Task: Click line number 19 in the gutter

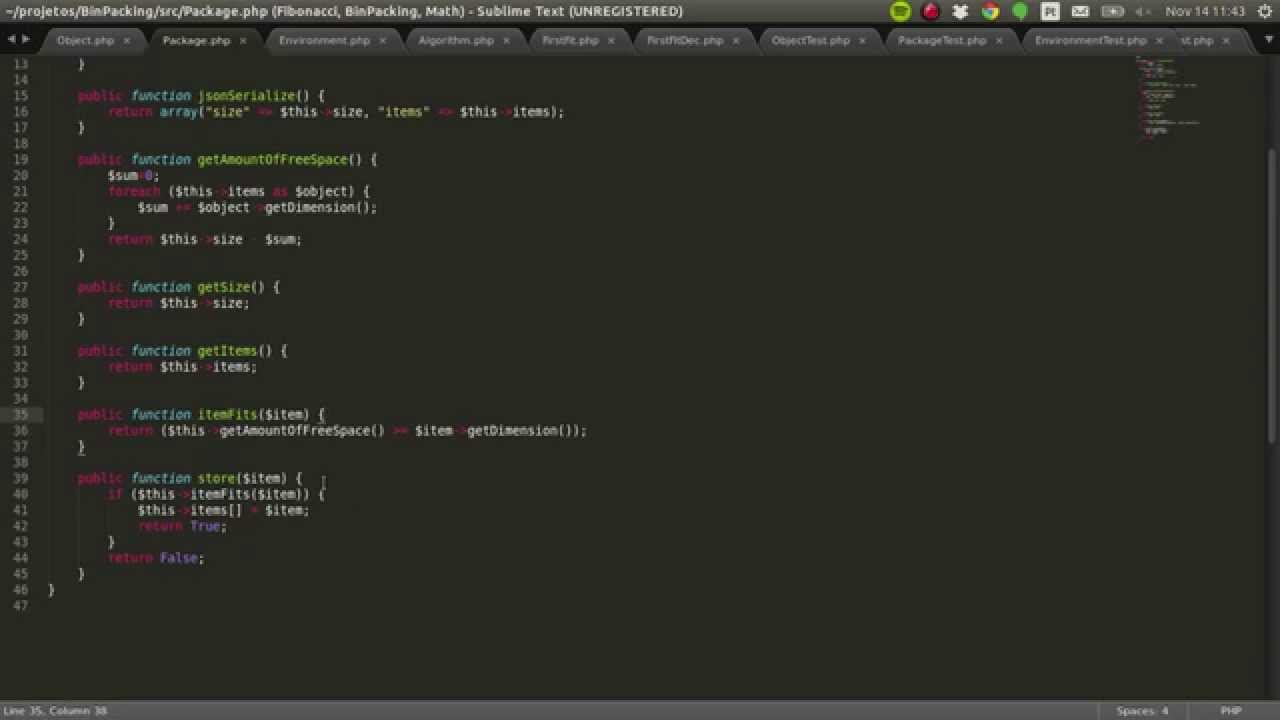Action: 21,159
